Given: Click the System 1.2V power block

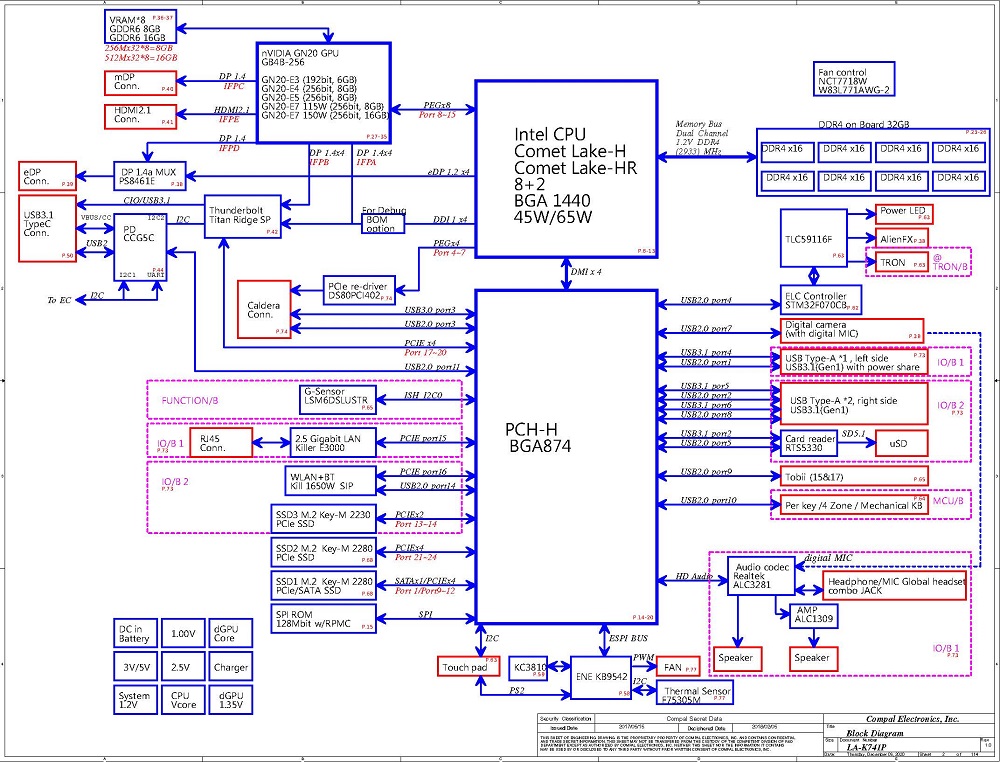Looking at the screenshot, I should [x=135, y=700].
